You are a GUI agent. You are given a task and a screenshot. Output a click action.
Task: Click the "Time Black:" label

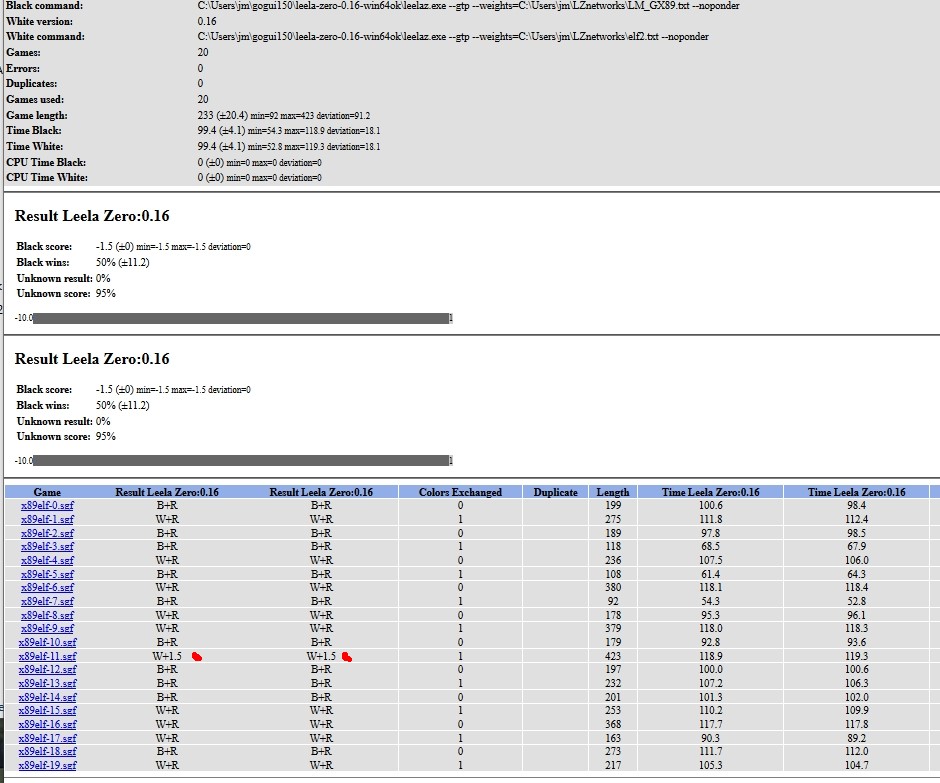point(34,131)
